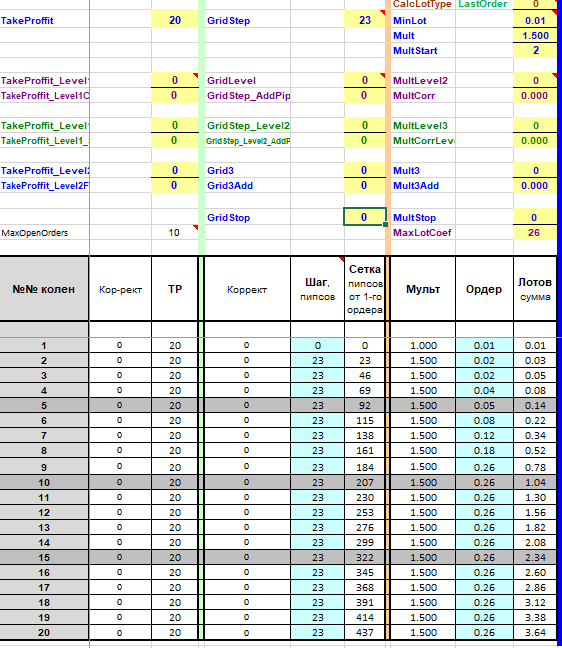Select the 'Кор-рект' column header
The height and width of the screenshot is (648, 562).
[120, 289]
